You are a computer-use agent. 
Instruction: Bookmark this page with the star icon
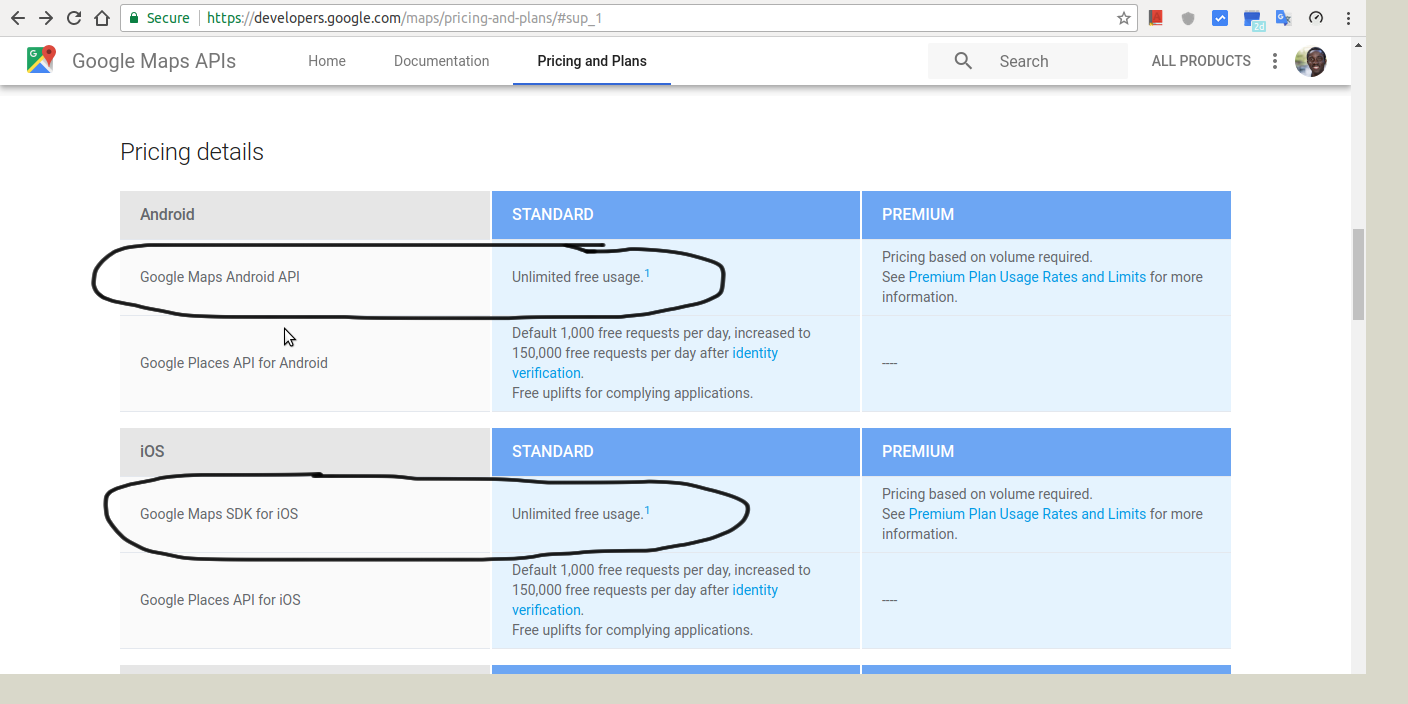[x=1124, y=18]
